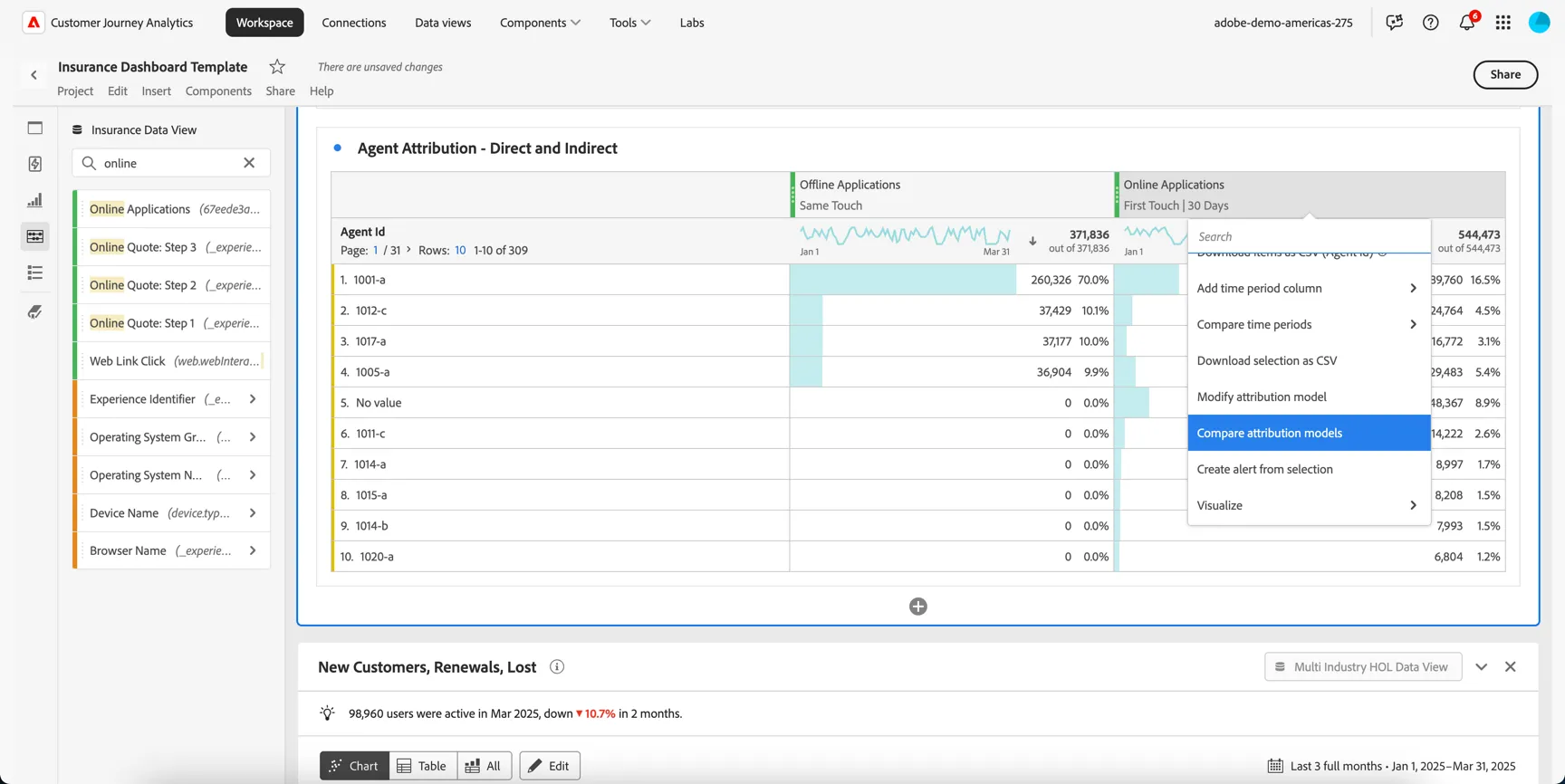Viewport: 1565px width, 784px height.
Task: Star the Insurance Dashboard Template project
Action: click(277, 67)
